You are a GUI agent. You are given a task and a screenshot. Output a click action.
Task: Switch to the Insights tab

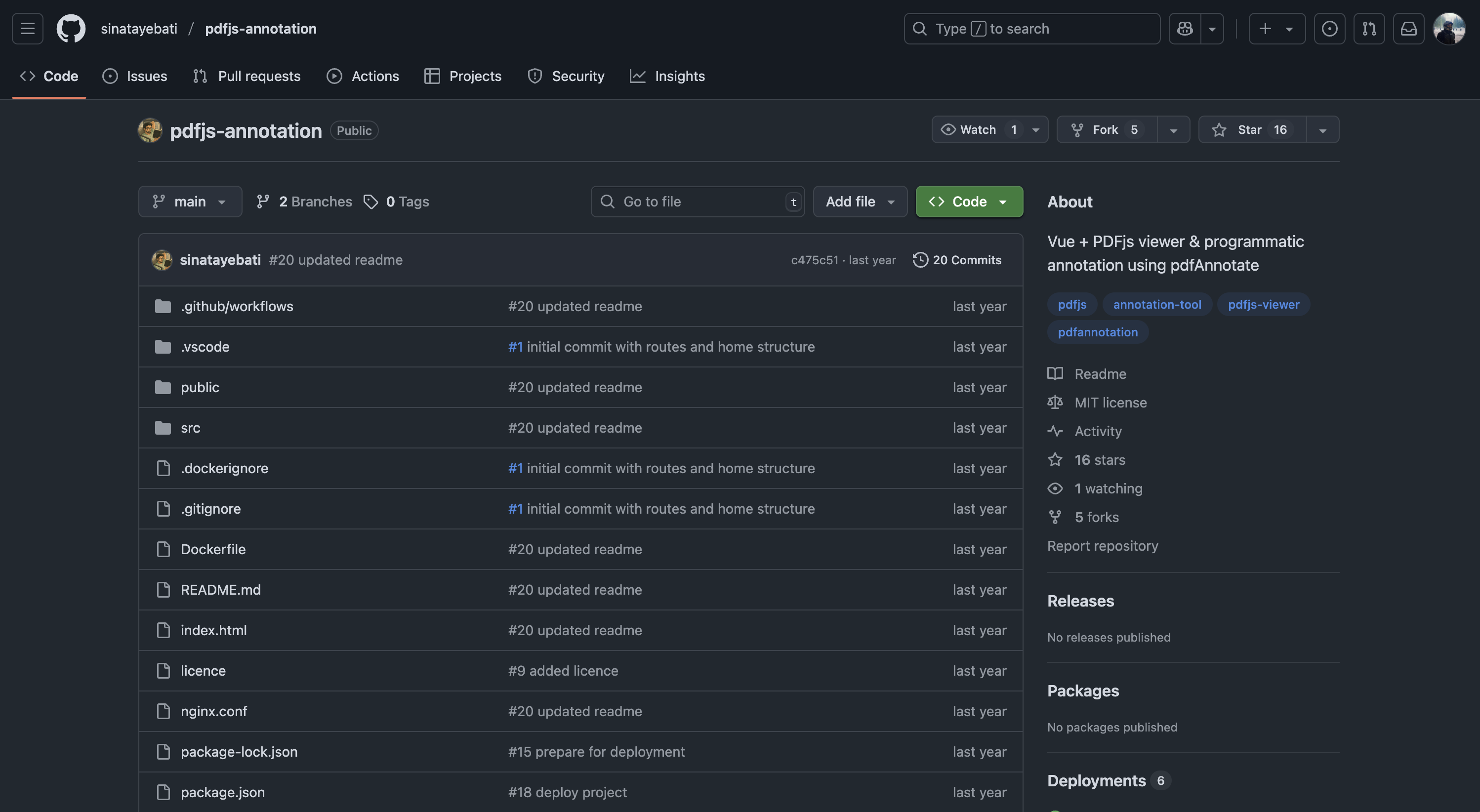[x=667, y=76]
